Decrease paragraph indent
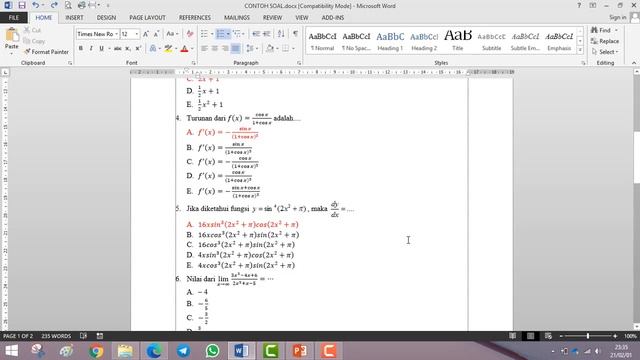This screenshot has width=640, height=360. tap(256, 34)
